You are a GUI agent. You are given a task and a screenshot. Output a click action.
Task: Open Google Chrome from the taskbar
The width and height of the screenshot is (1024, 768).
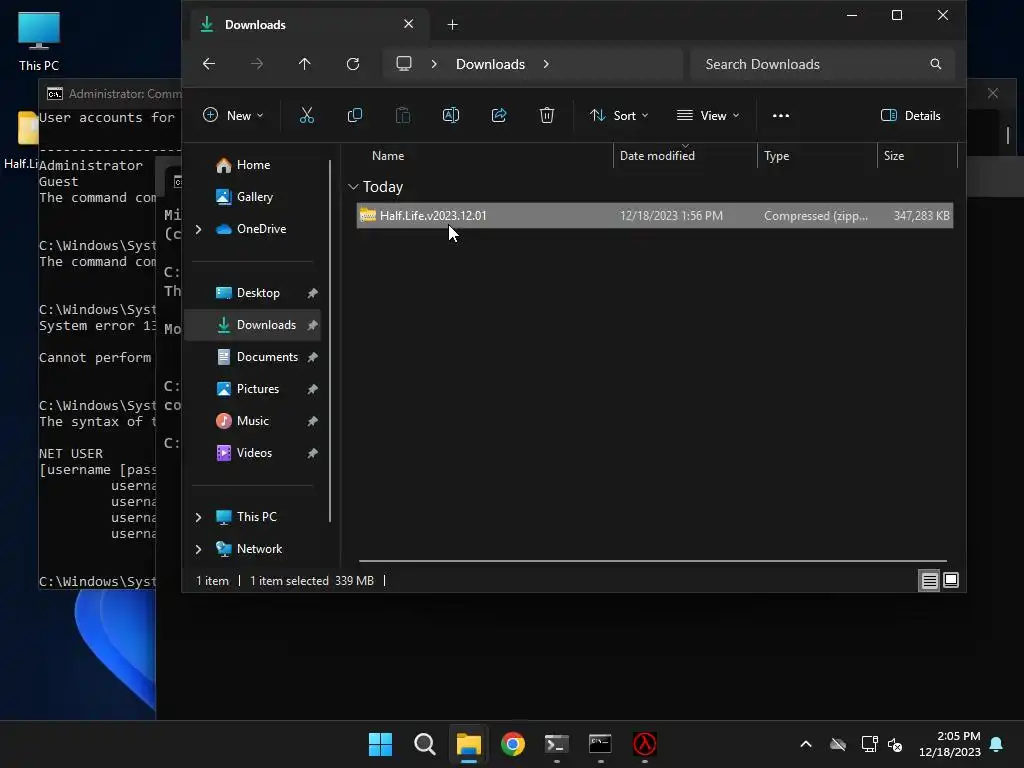[513, 744]
